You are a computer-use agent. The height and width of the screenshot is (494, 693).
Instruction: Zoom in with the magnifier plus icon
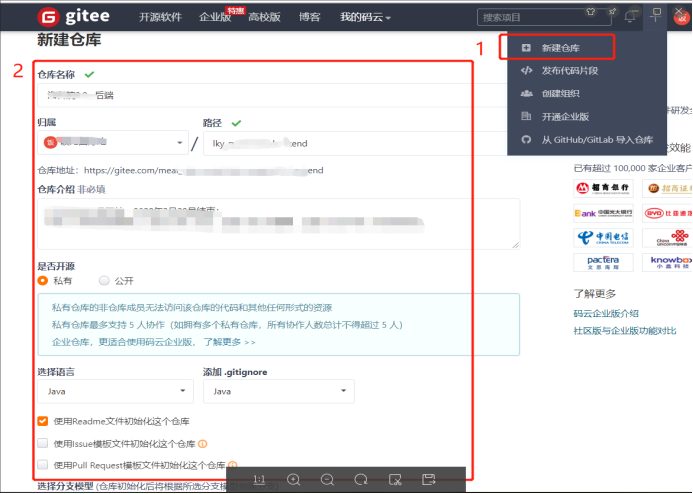[x=293, y=479]
